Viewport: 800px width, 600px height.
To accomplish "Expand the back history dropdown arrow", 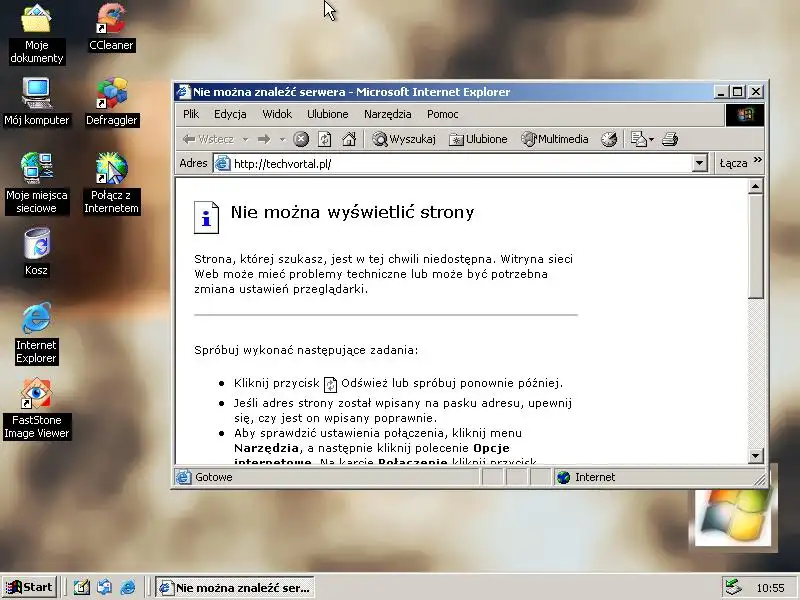I will 245,139.
